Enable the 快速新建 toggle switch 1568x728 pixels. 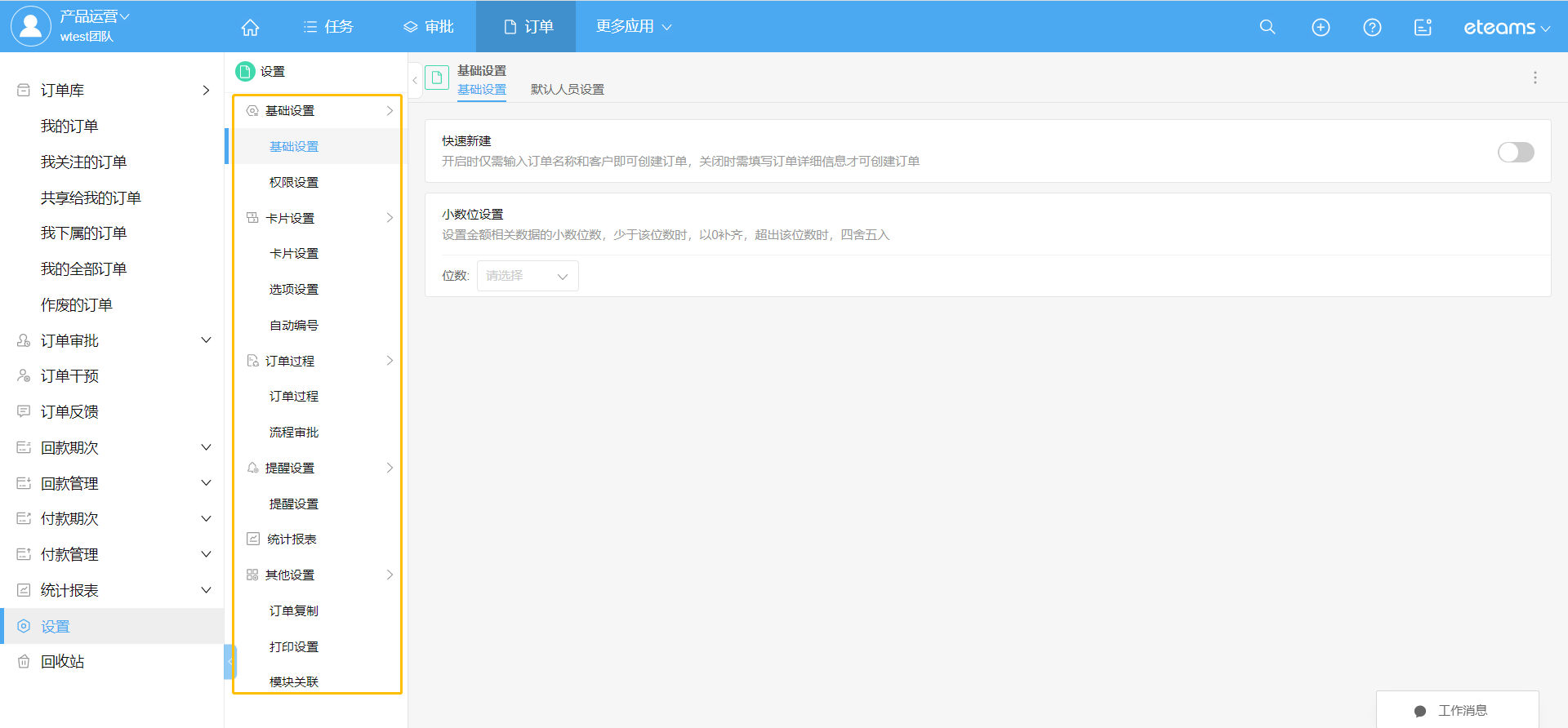pos(1515,152)
